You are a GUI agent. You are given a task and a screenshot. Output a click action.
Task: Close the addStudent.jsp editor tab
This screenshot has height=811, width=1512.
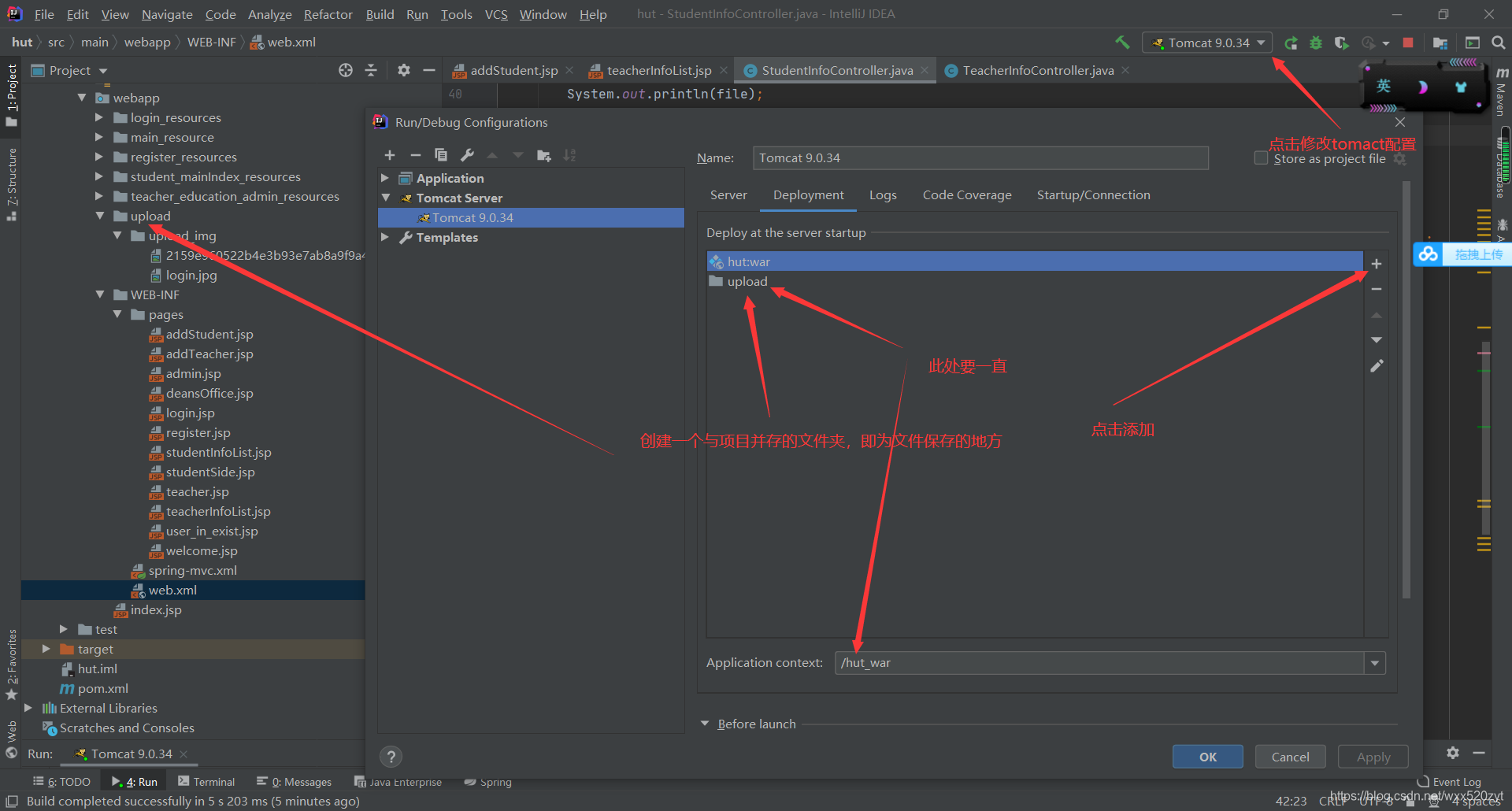pyautogui.click(x=569, y=70)
